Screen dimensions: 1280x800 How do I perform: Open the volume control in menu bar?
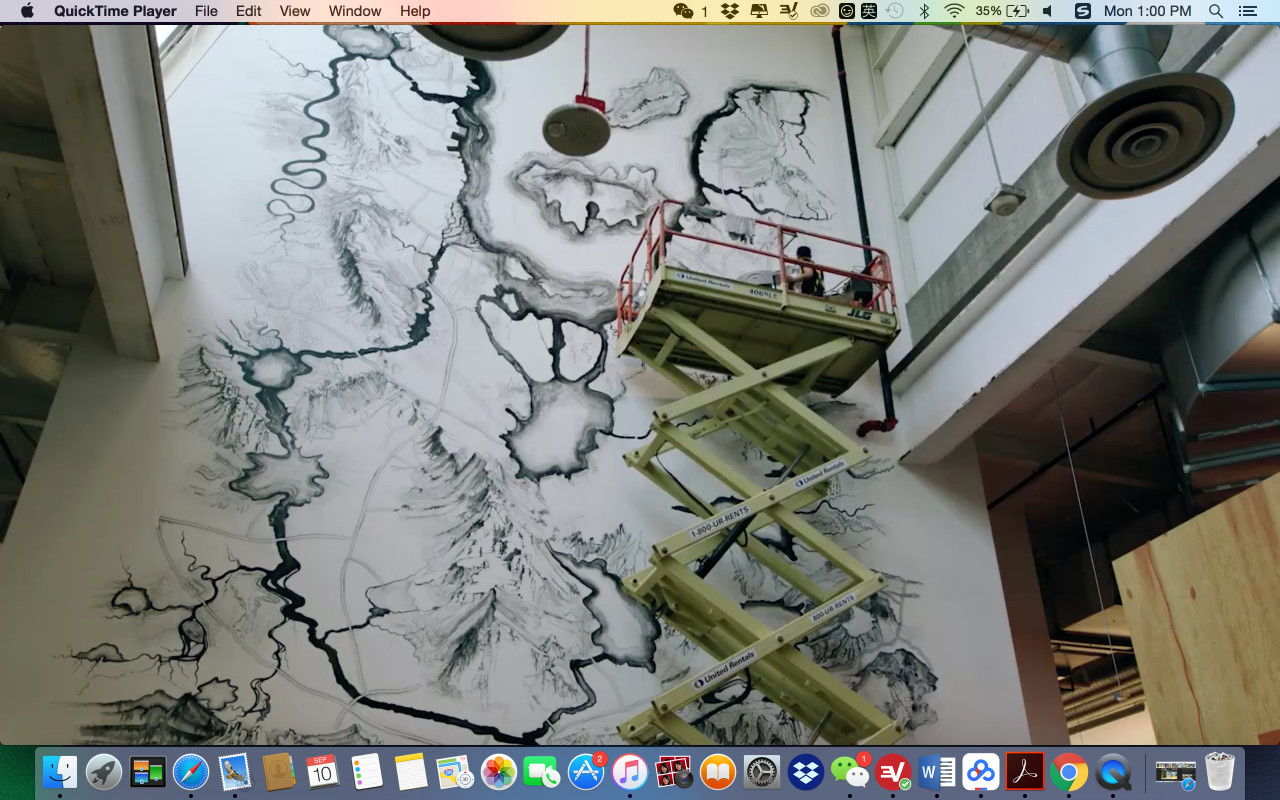coord(1047,11)
